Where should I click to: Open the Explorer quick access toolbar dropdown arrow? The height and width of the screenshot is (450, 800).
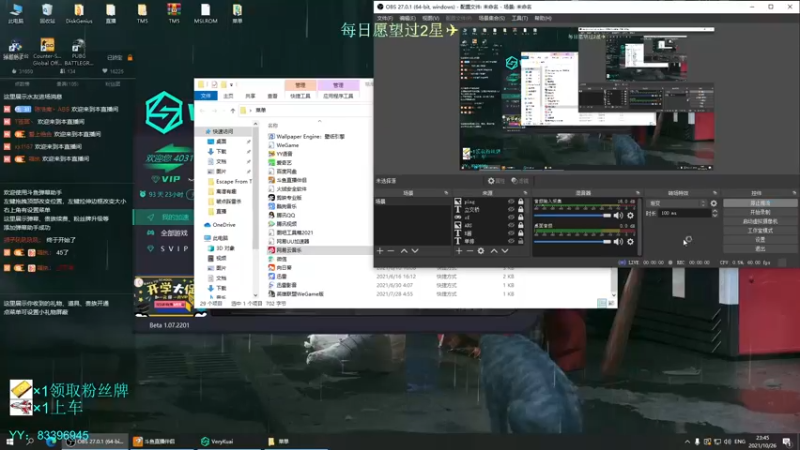point(232,85)
